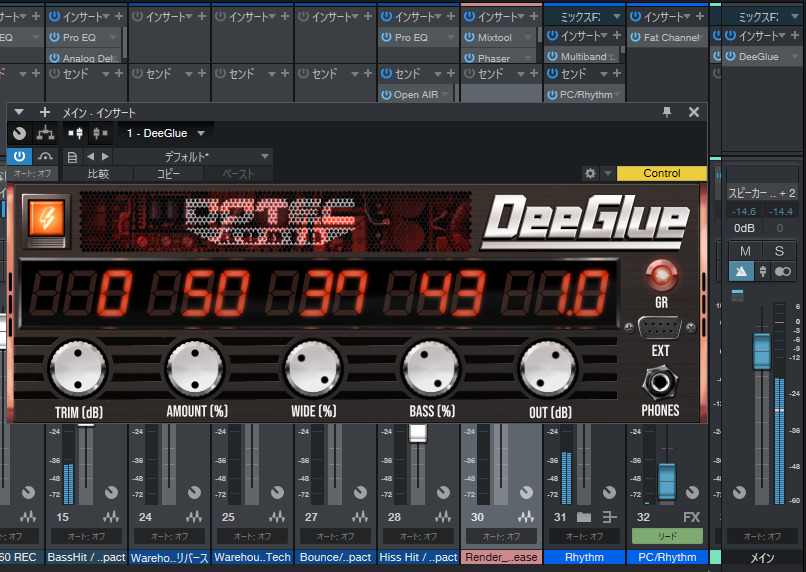Viewport: 806px width, 572px height.
Task: Click channel 32 blue fader handle
Action: pyautogui.click(x=667, y=481)
